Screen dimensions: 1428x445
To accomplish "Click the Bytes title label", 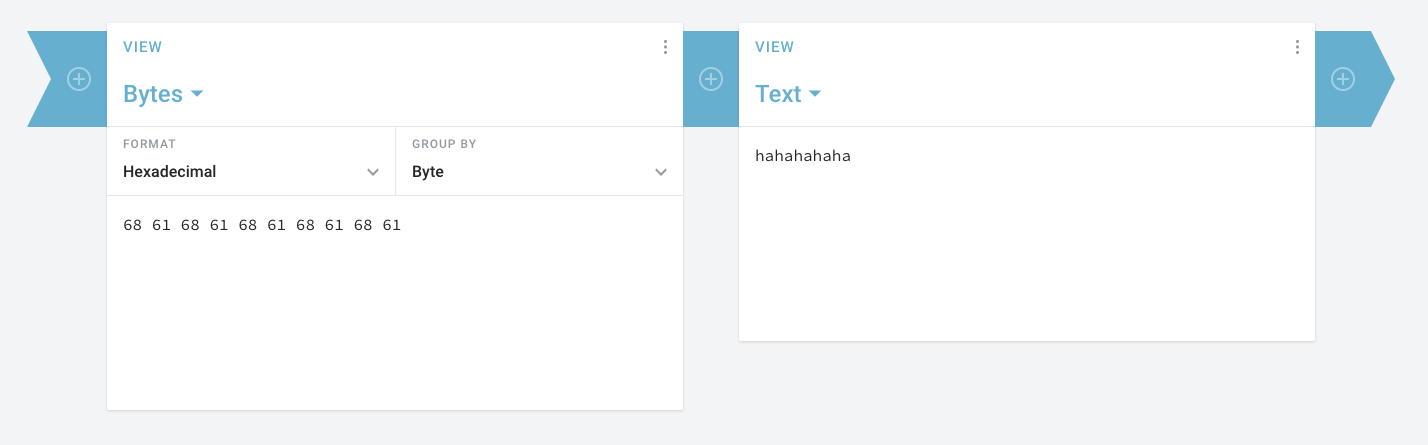I will (153, 94).
